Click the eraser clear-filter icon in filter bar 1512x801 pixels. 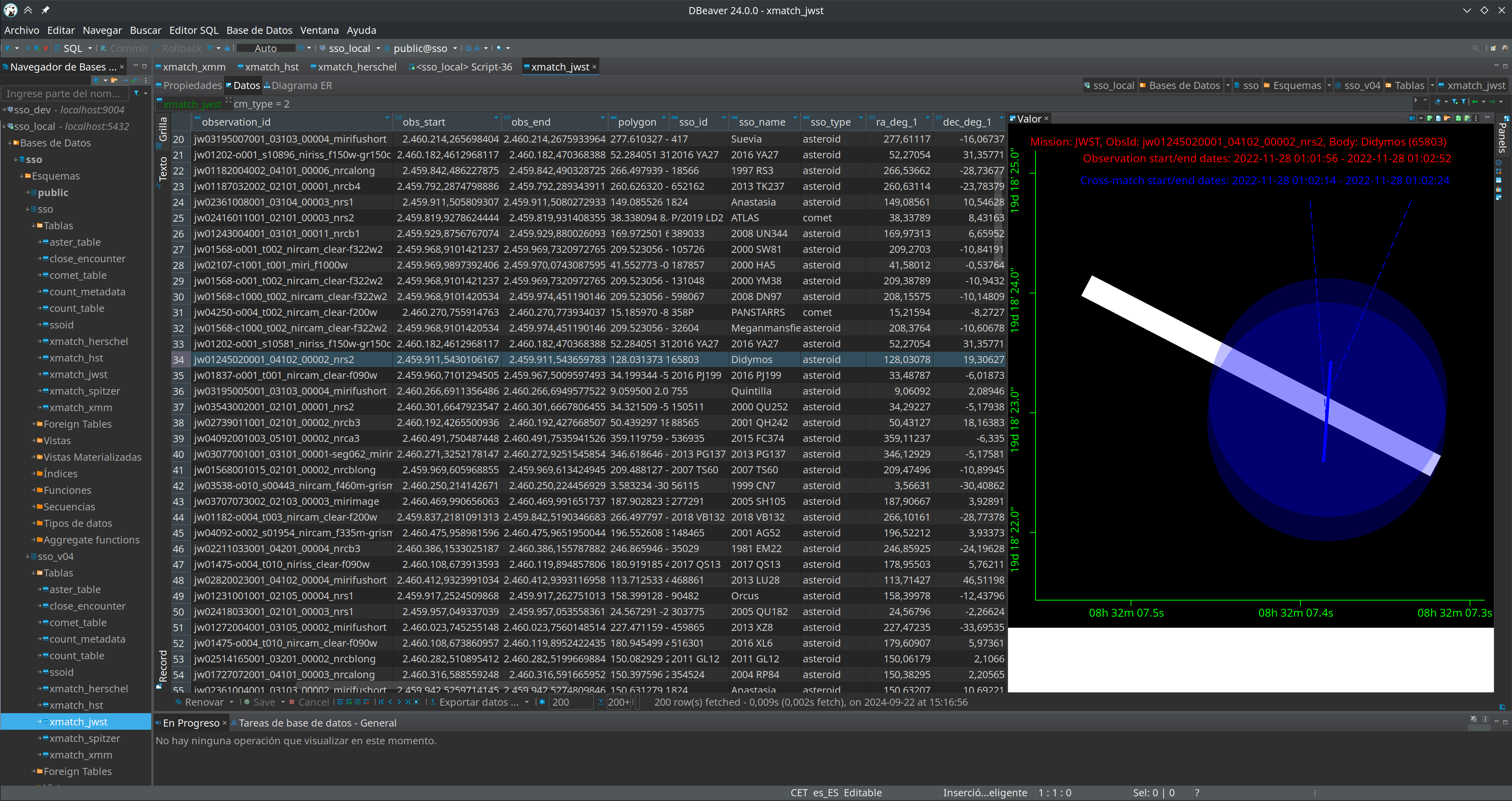(x=1438, y=102)
